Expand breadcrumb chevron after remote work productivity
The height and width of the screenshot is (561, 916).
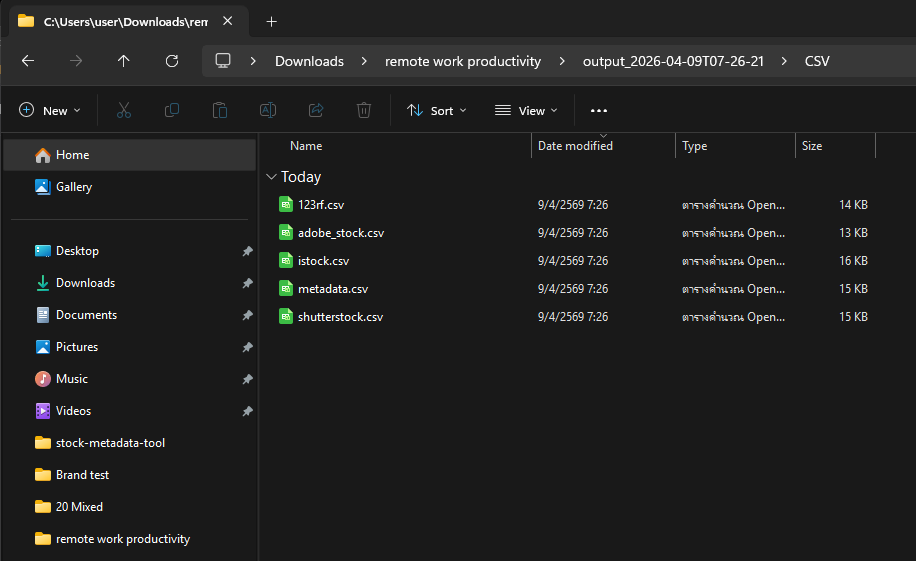(562, 61)
